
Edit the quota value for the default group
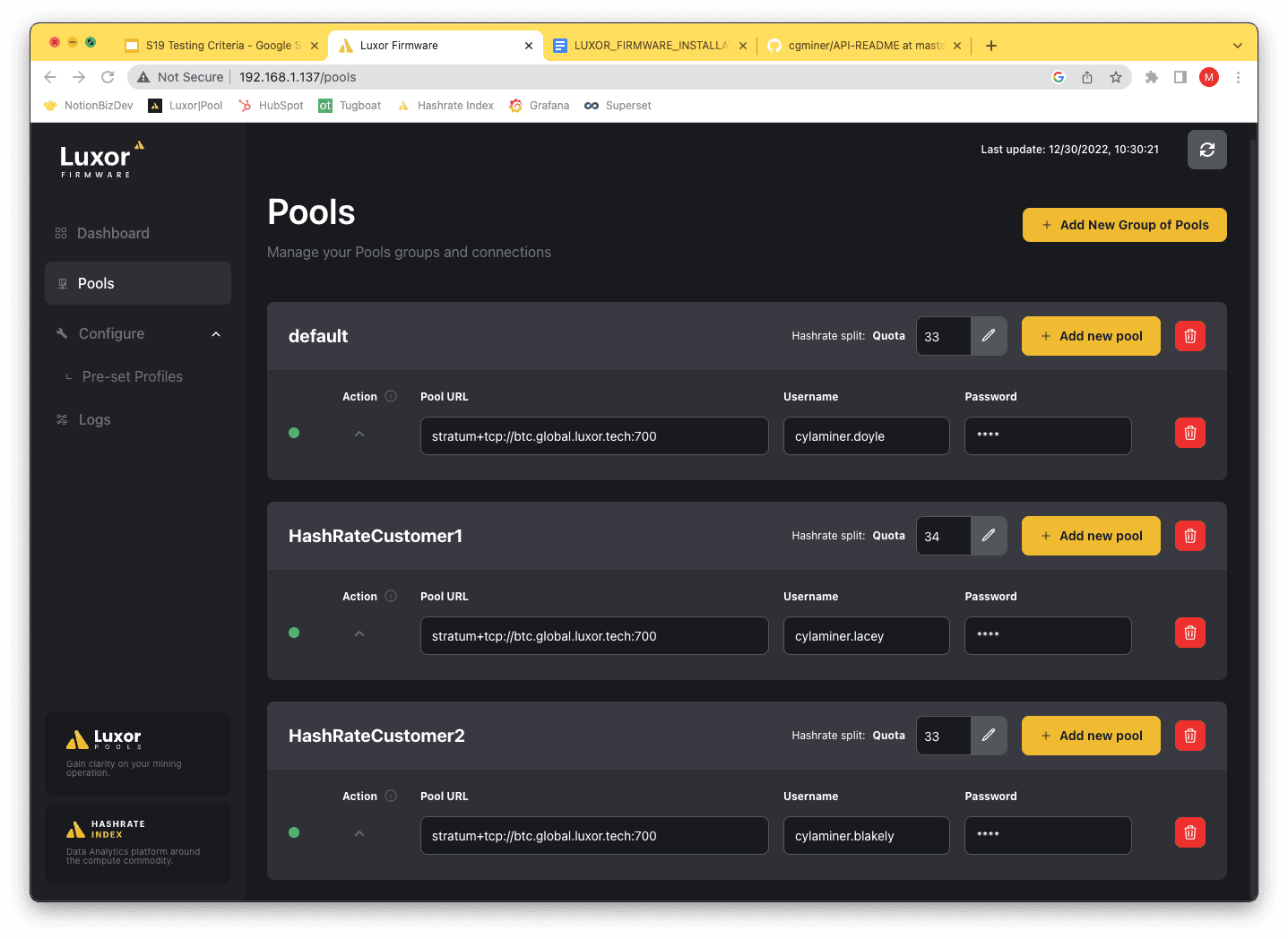(x=988, y=335)
